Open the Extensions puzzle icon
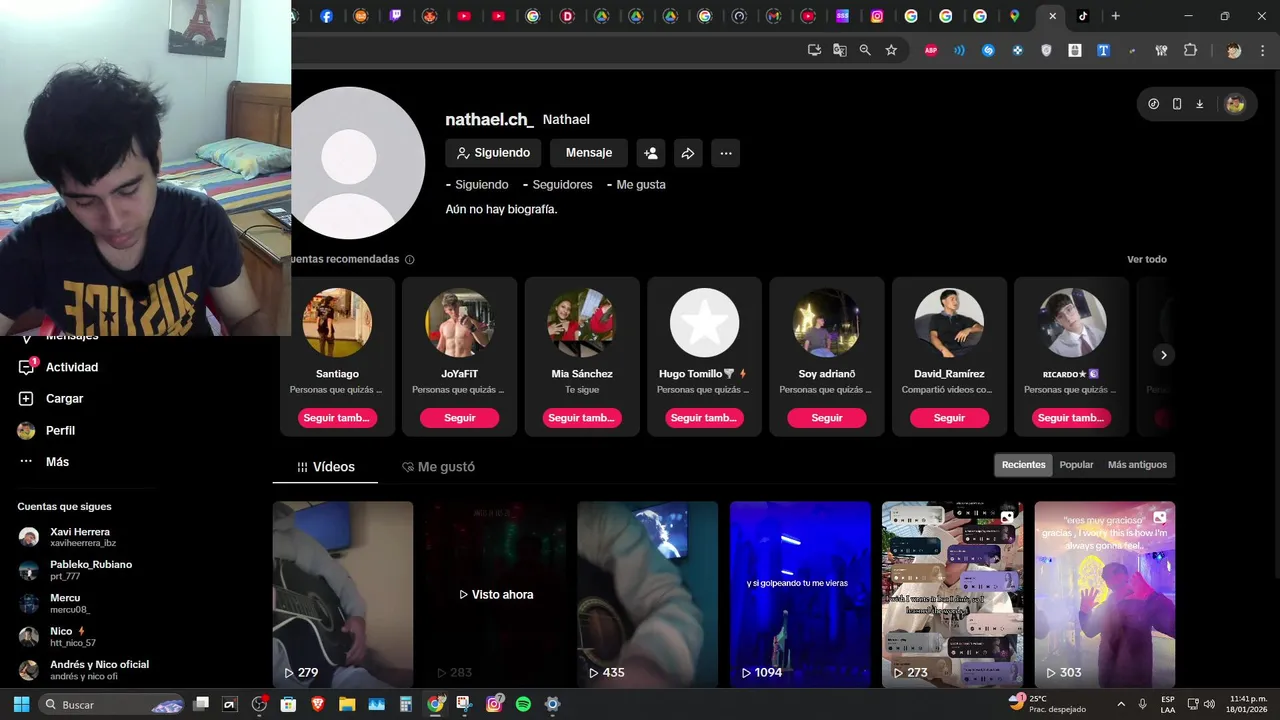Screen dimensions: 1280x720 pyautogui.click(x=1190, y=50)
